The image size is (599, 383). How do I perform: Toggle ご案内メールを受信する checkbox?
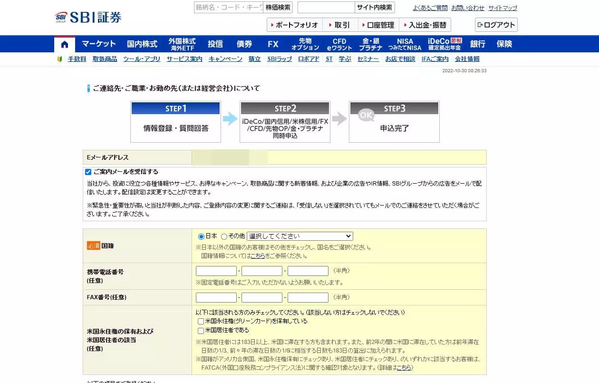click(88, 172)
